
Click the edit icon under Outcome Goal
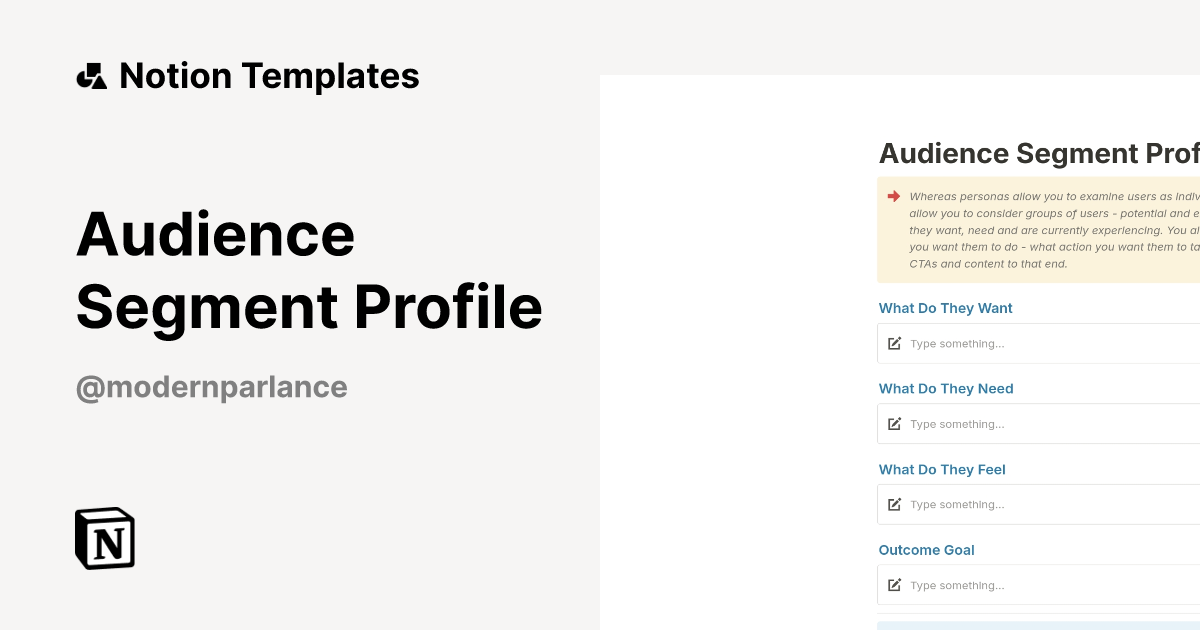(x=894, y=584)
